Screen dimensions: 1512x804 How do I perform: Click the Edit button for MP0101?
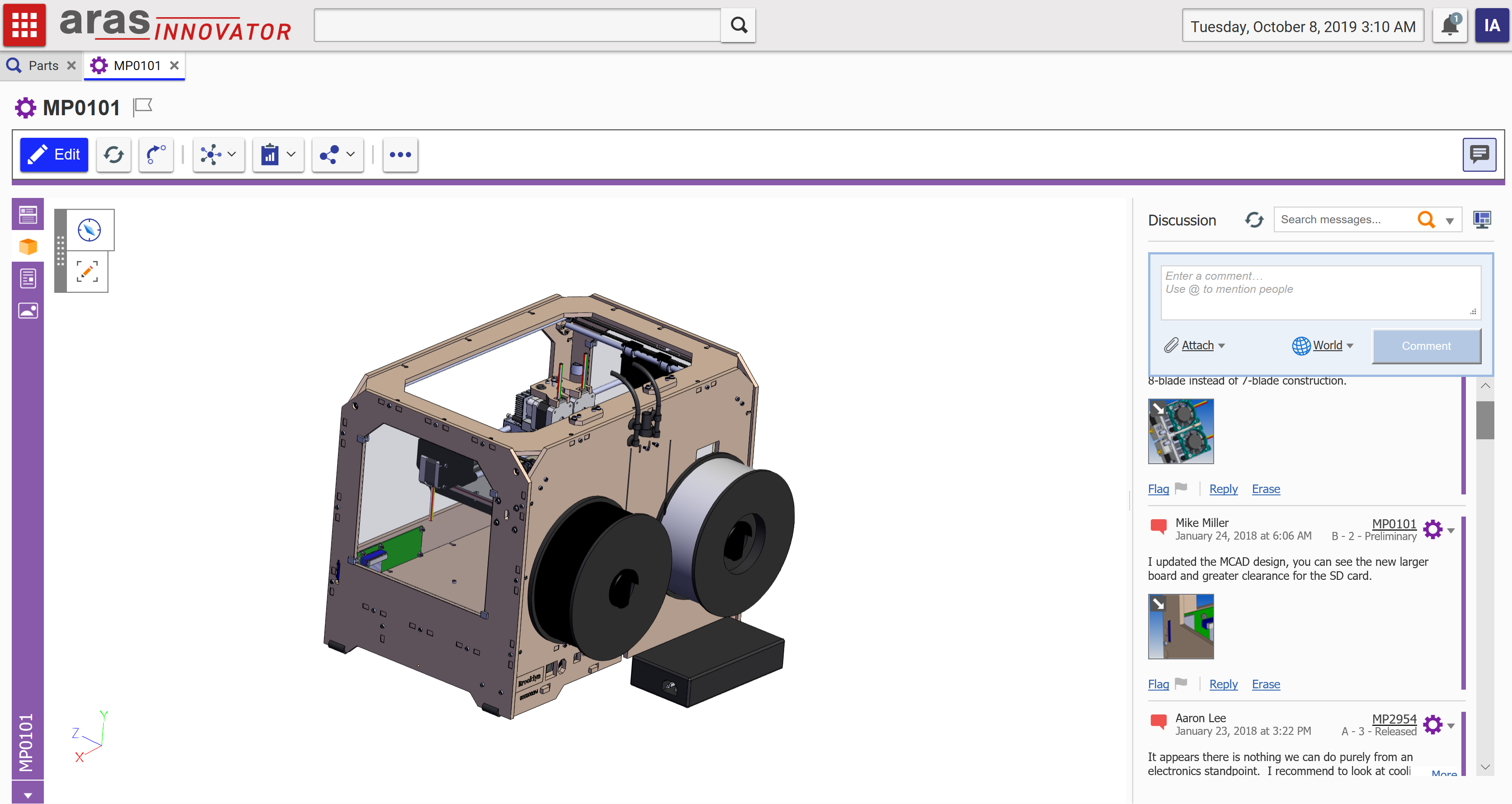point(54,154)
